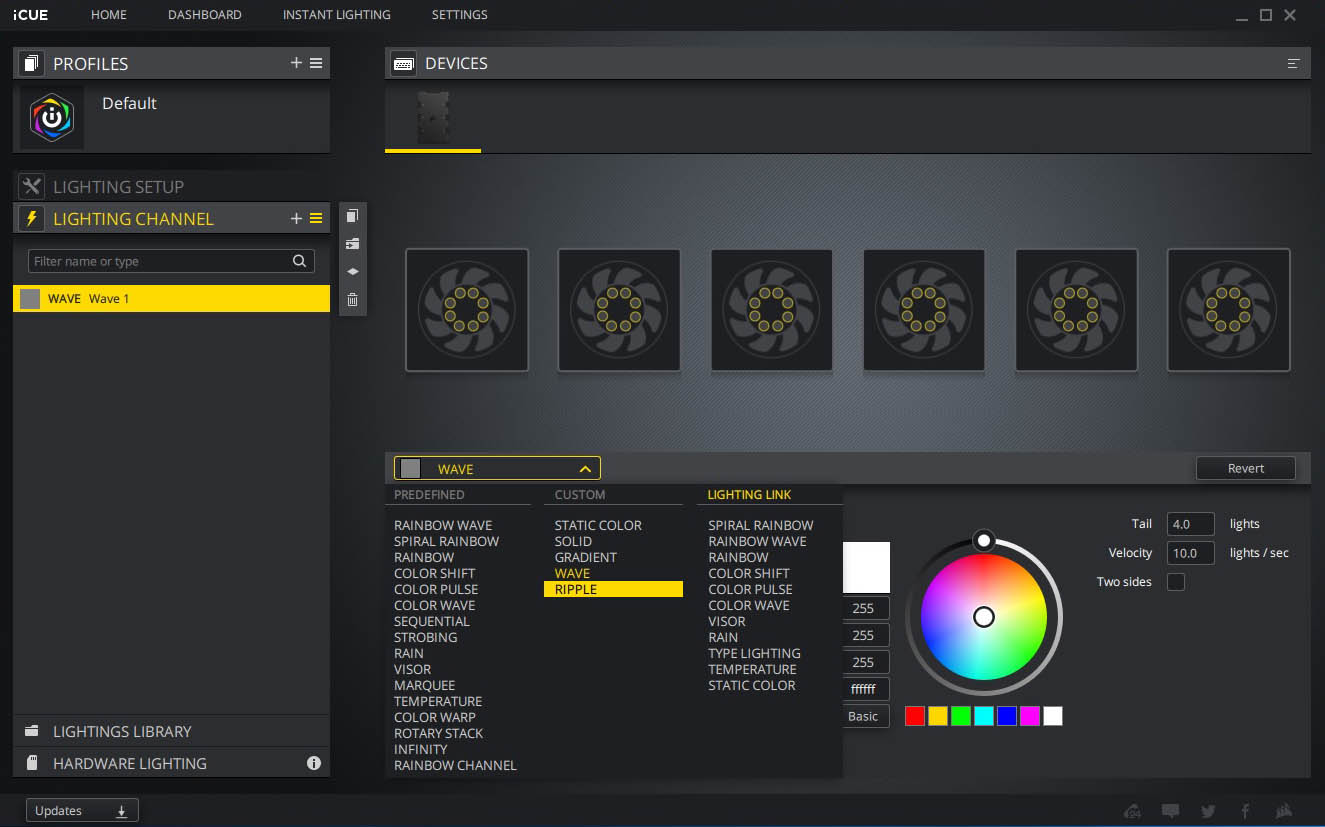Delete the lighting layer with the trash icon
This screenshot has width=1325, height=827.
(x=352, y=300)
